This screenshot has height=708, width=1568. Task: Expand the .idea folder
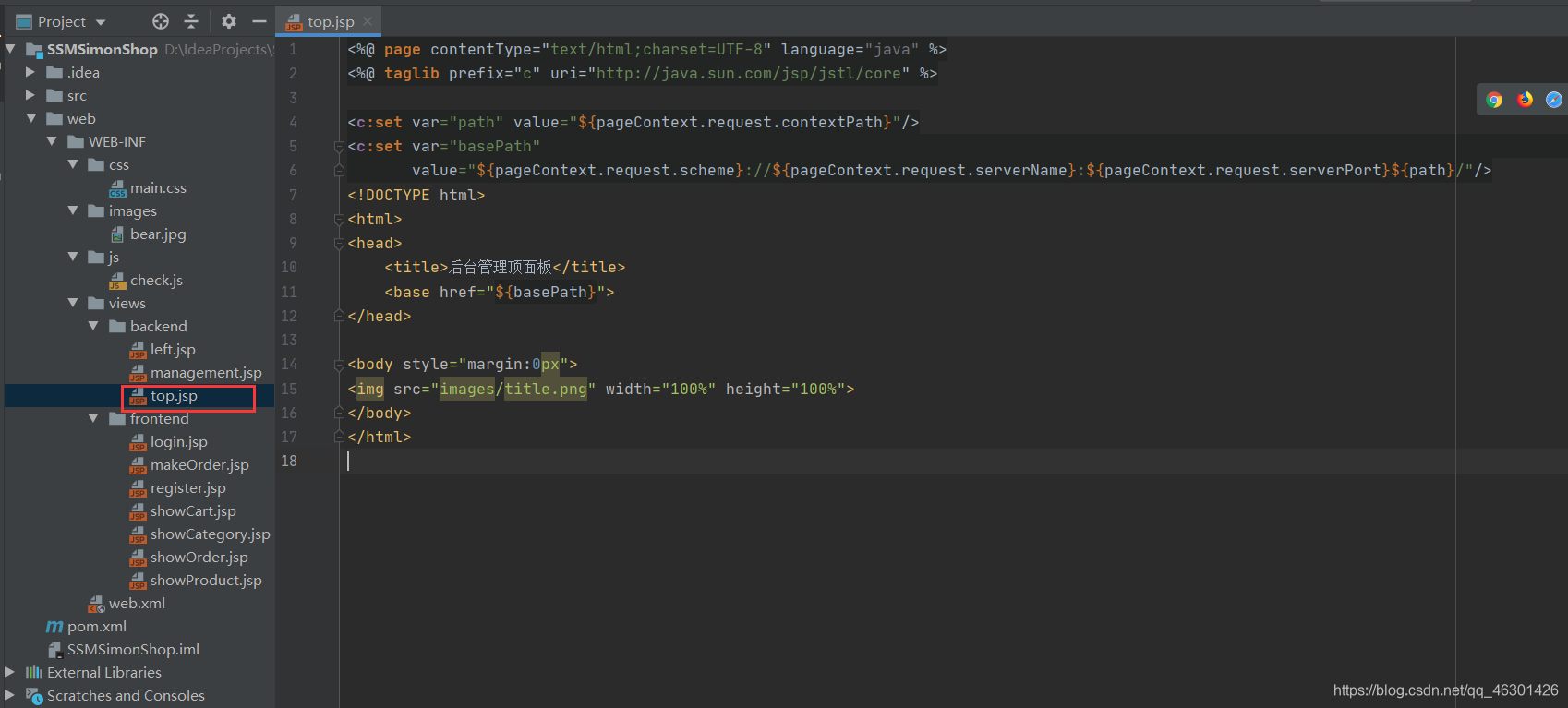tap(30, 72)
